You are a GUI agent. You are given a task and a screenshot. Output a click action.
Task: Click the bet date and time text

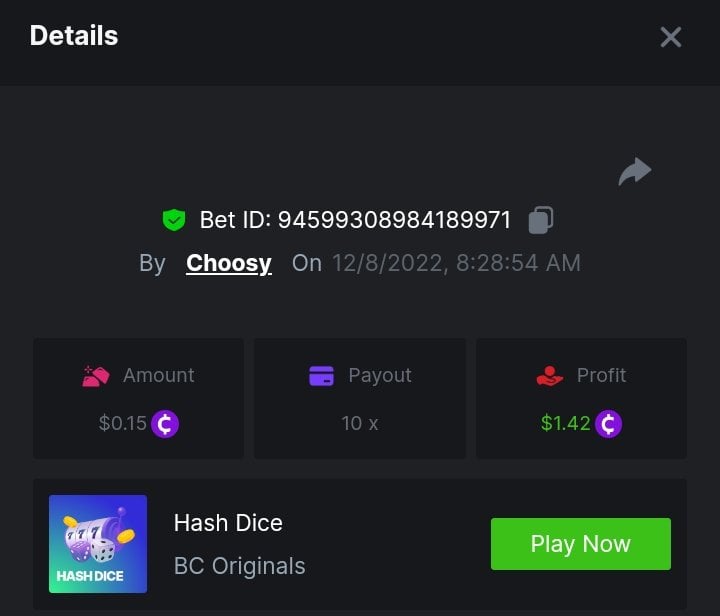pyautogui.click(x=455, y=263)
